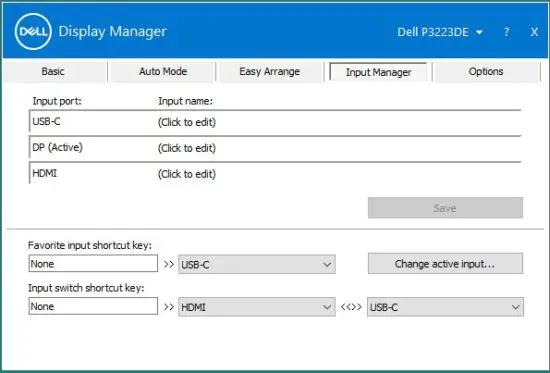Switch to the Basic tab

tap(53, 72)
